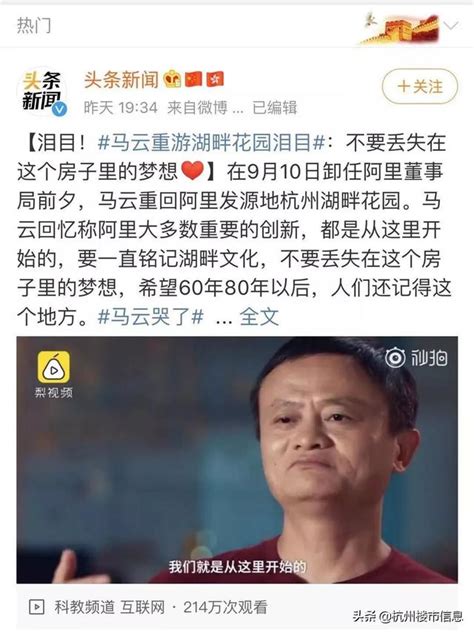The height and width of the screenshot is (633, 474).
Task: Open the 头条新闻 account name
Action: pyautogui.click(x=121, y=79)
